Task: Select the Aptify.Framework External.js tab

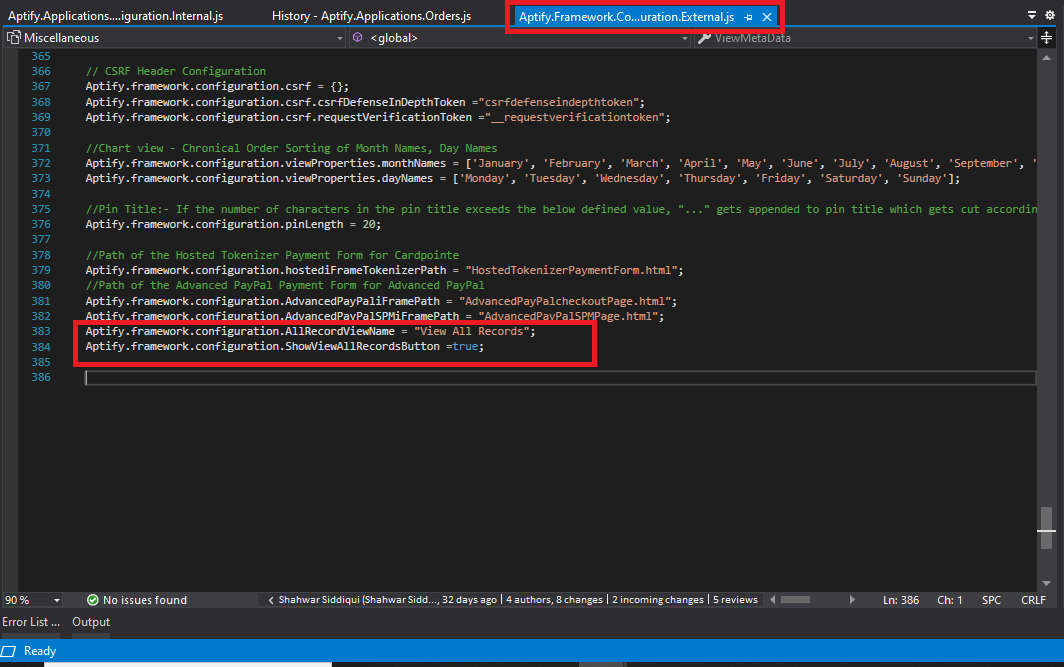Action: tap(626, 17)
